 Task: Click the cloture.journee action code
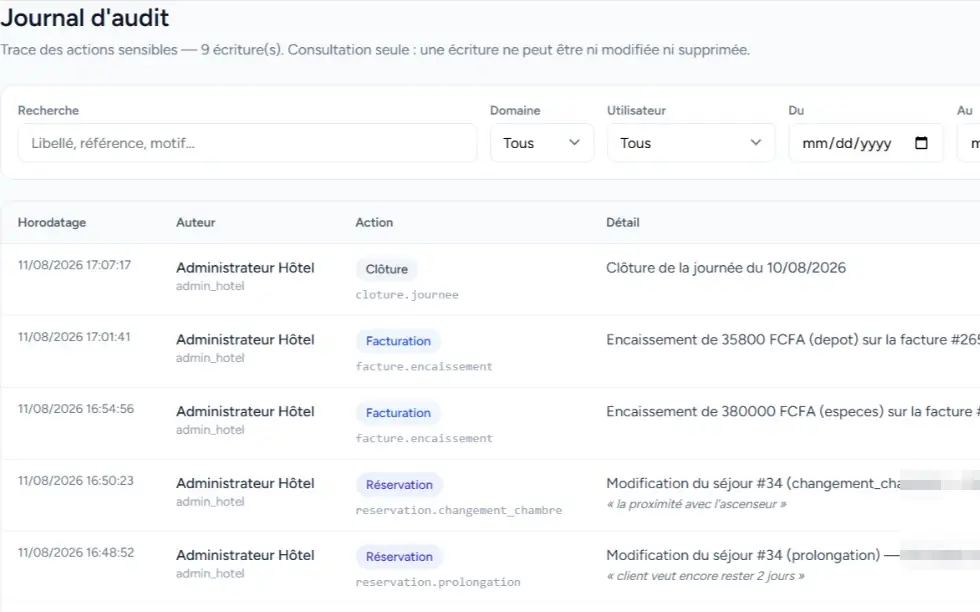click(x=407, y=294)
